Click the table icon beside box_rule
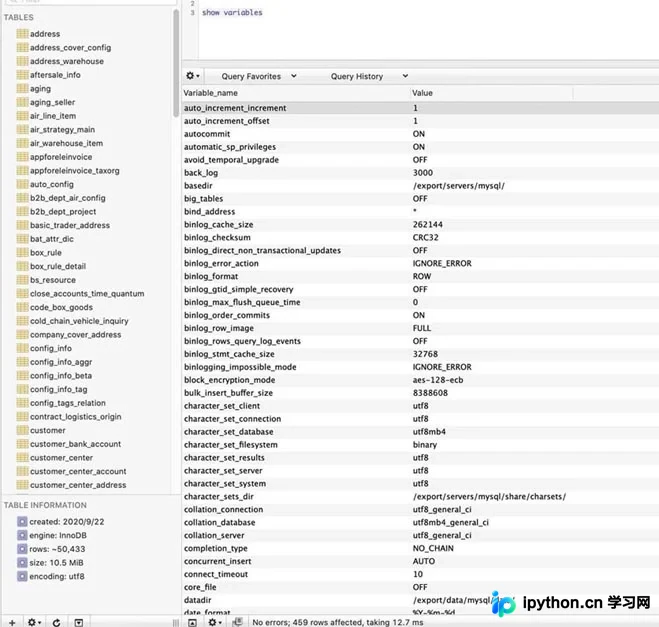 click(22, 253)
